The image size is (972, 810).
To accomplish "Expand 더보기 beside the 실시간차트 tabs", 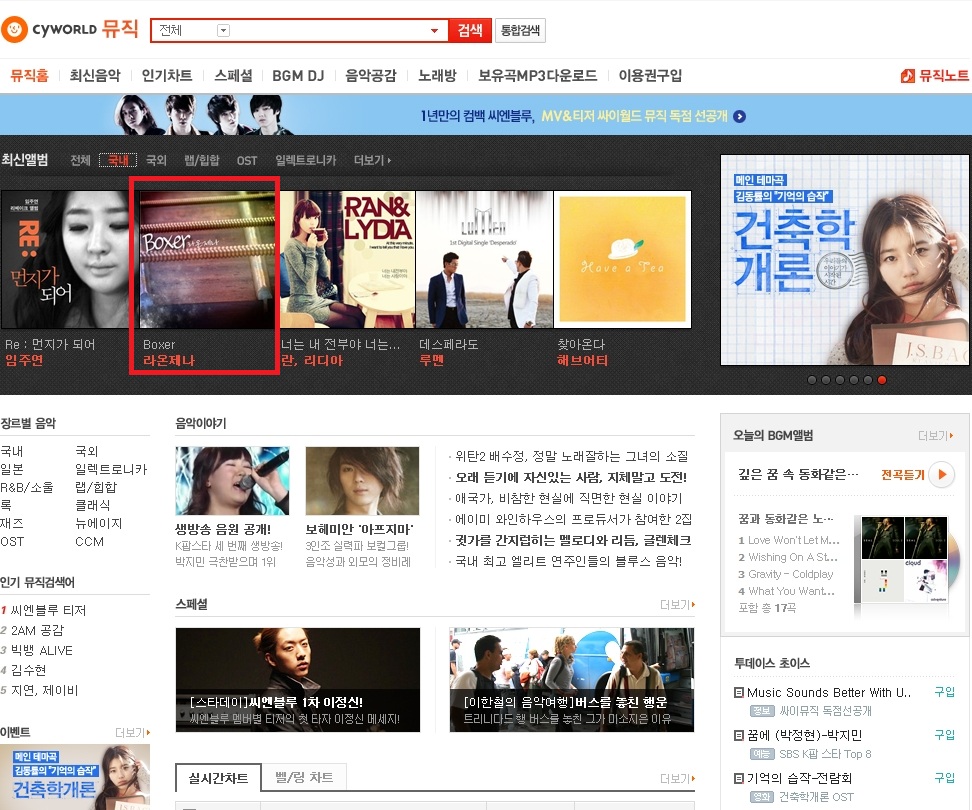I will point(677,778).
